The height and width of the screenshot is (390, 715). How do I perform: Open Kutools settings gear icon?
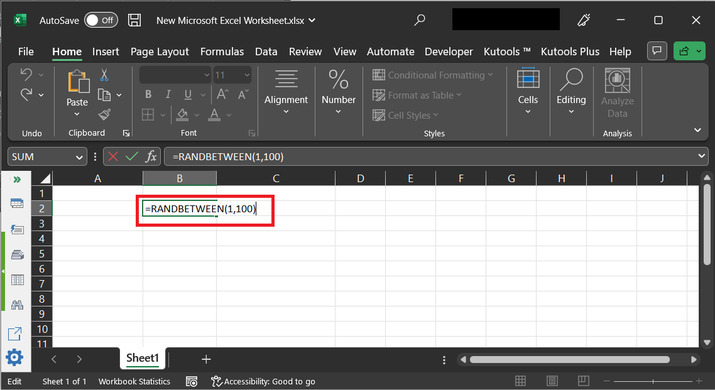[15, 357]
